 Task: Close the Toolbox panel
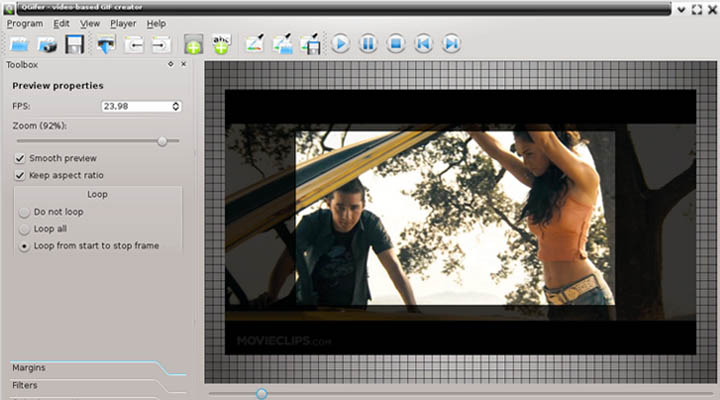(183, 64)
